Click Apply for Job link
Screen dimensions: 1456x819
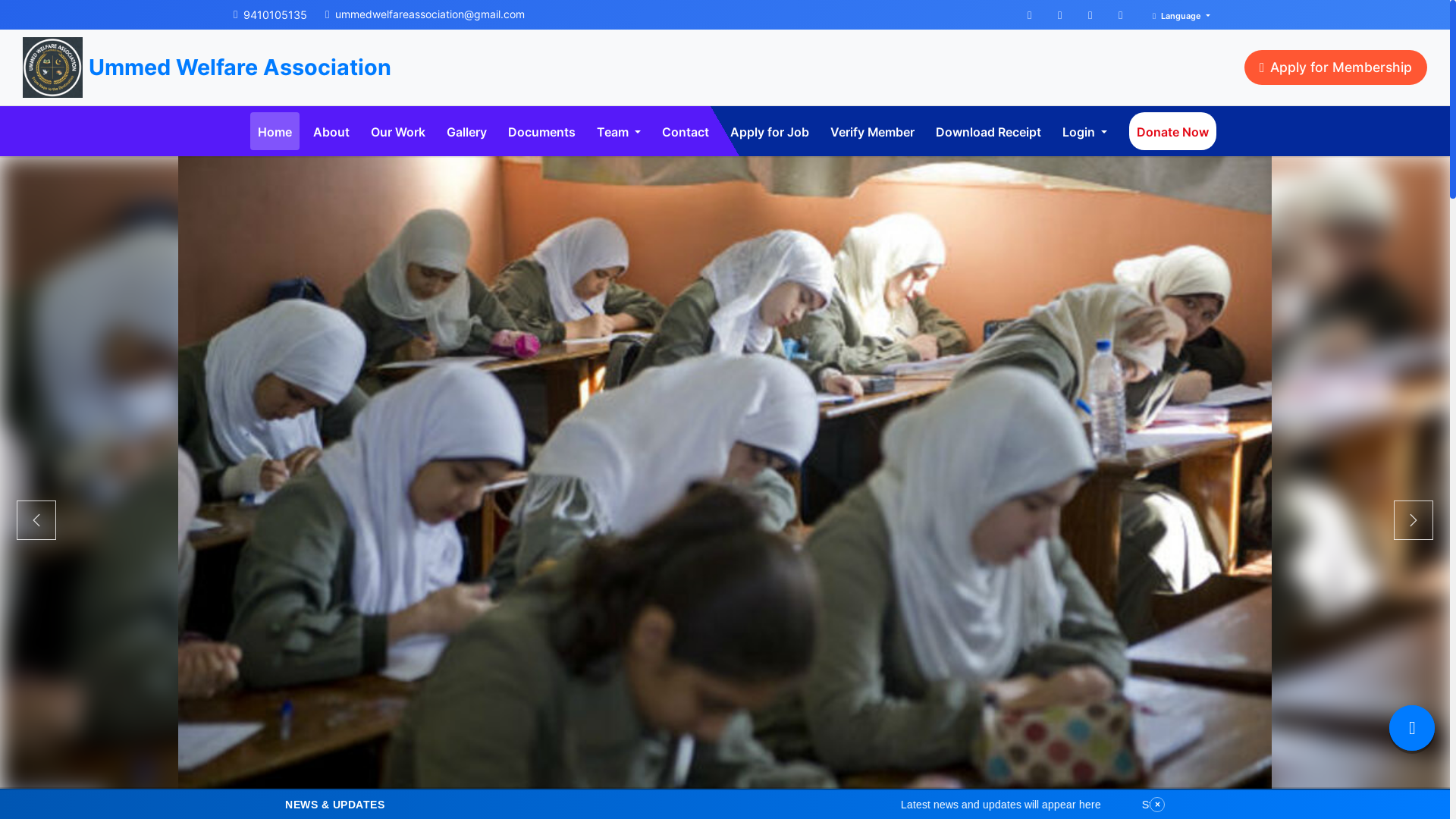click(769, 132)
